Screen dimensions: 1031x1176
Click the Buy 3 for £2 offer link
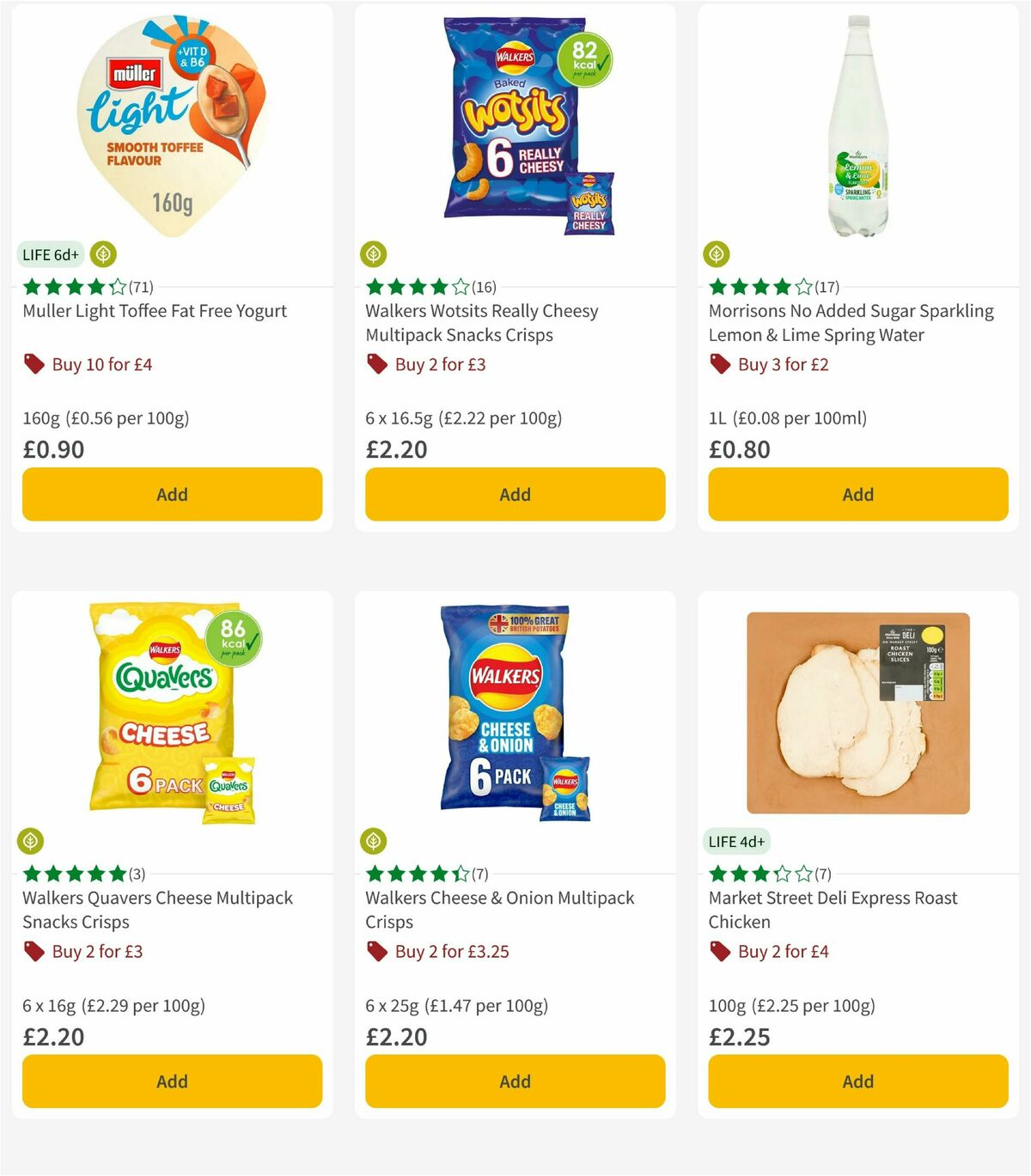pos(784,364)
